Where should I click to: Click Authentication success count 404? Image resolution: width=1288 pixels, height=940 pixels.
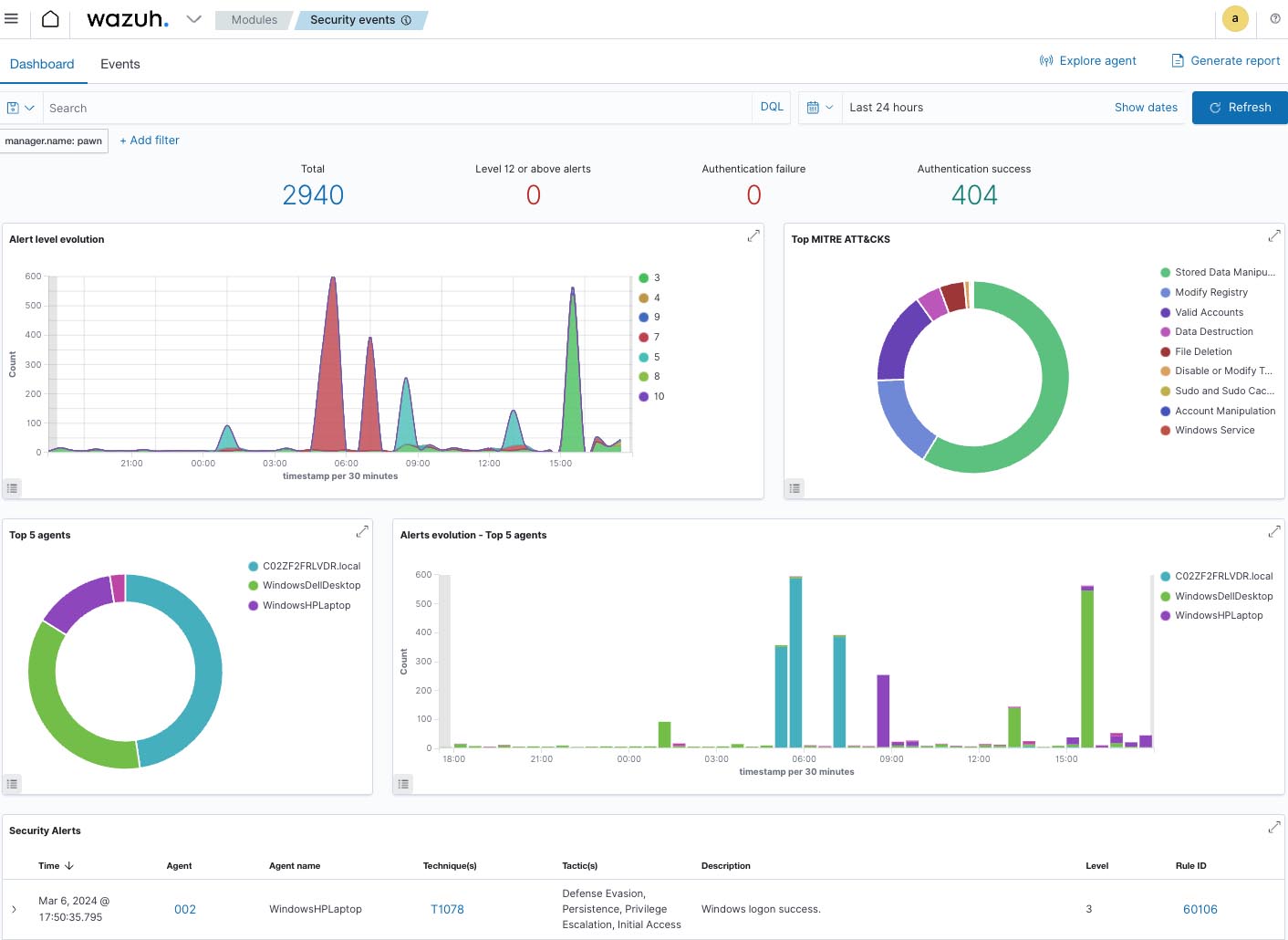pos(974,194)
